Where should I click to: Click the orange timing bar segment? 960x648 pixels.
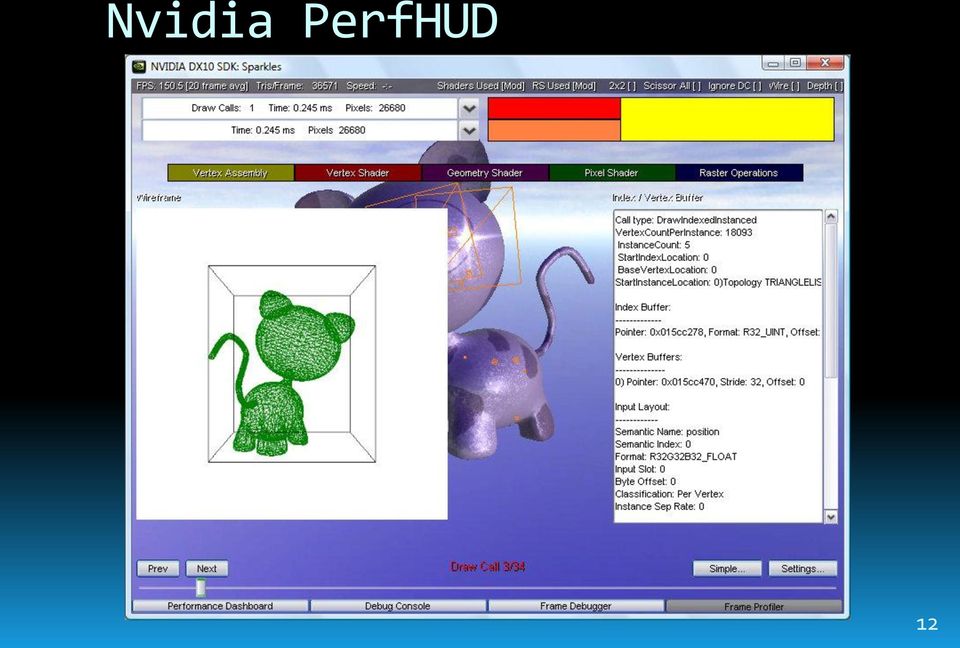[x=554, y=130]
